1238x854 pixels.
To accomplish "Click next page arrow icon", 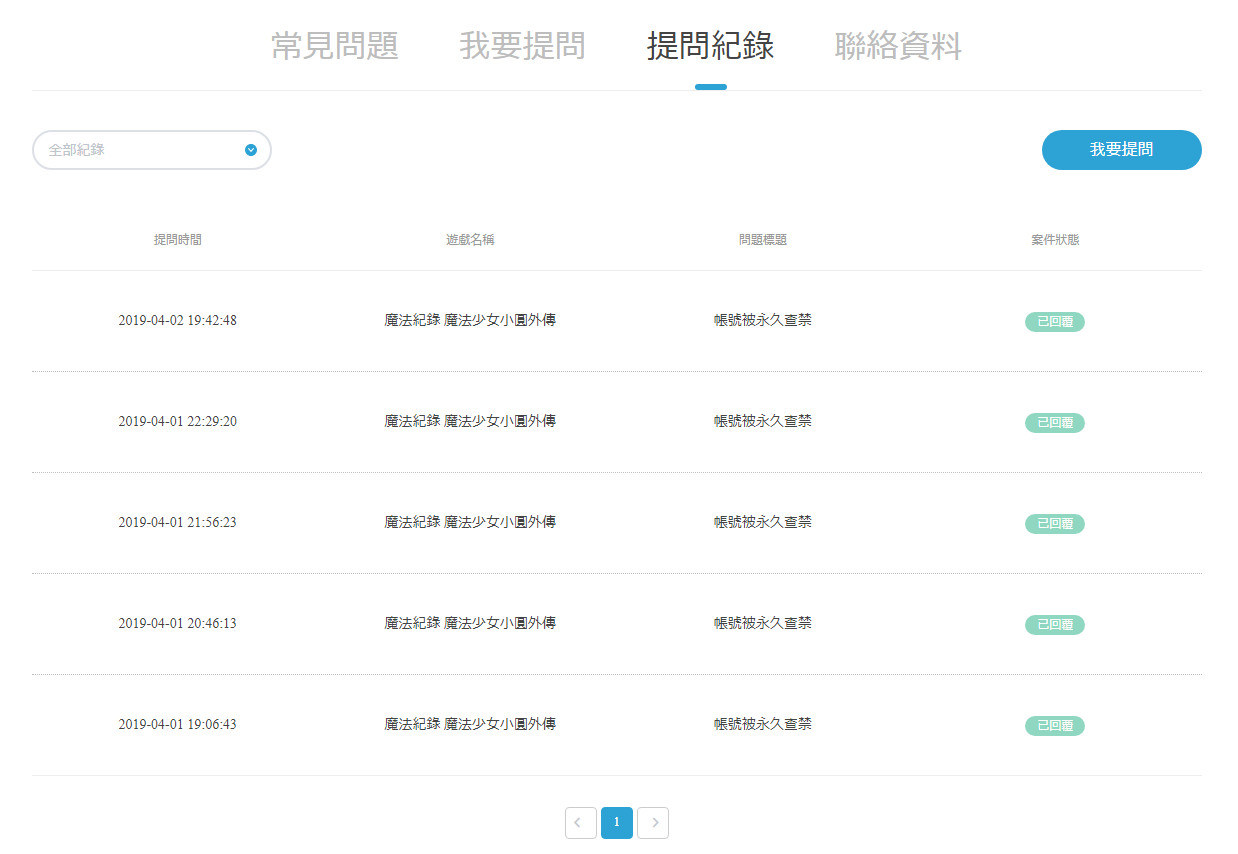I will click(653, 822).
